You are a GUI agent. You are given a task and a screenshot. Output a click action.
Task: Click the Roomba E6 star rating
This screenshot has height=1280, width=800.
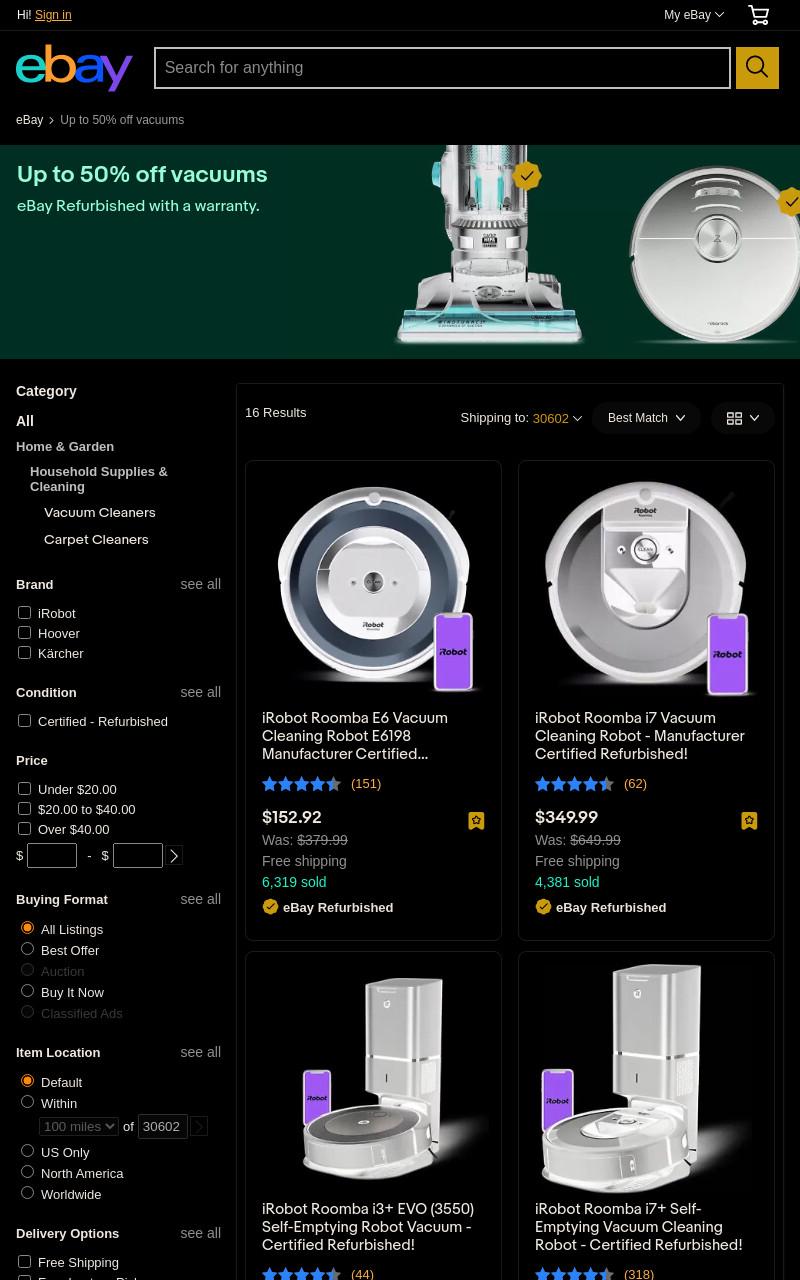pyautogui.click(x=302, y=784)
